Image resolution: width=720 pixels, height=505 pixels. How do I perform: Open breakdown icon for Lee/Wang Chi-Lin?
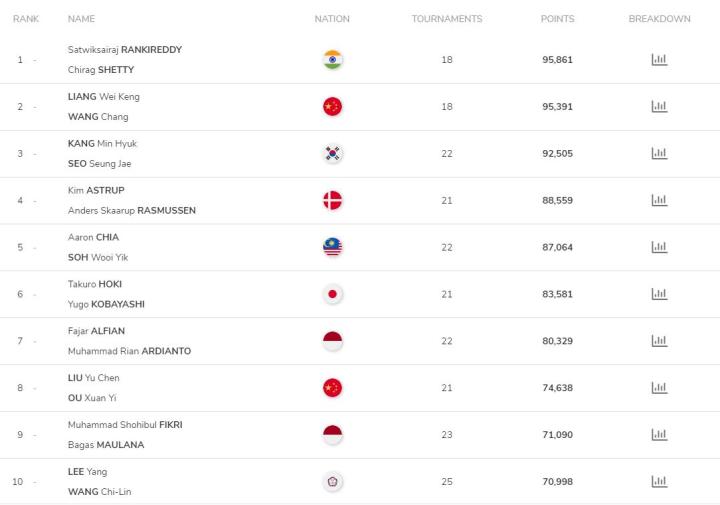(659, 481)
